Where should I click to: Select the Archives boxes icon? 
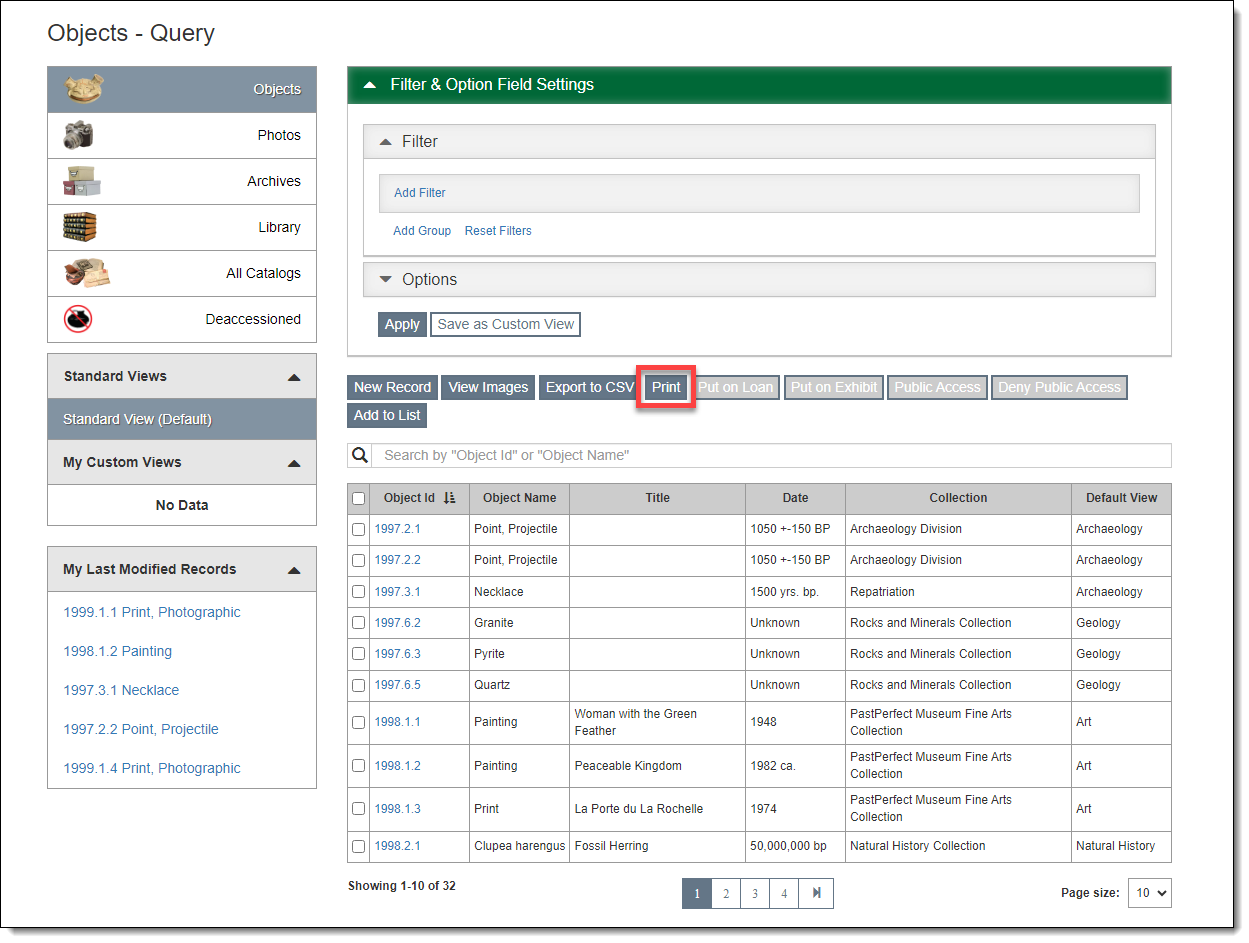pyautogui.click(x=82, y=181)
